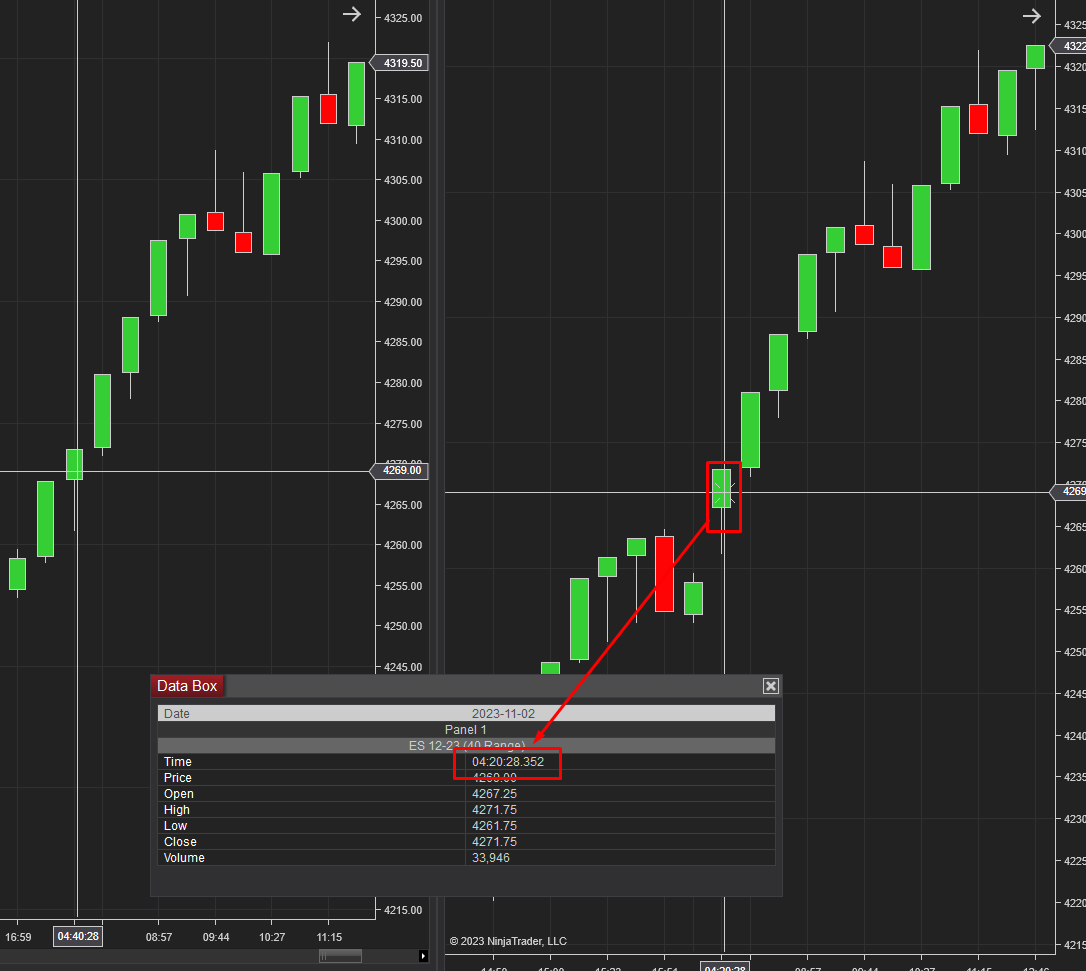Click the 4280.00 price label on left axis

403,383
